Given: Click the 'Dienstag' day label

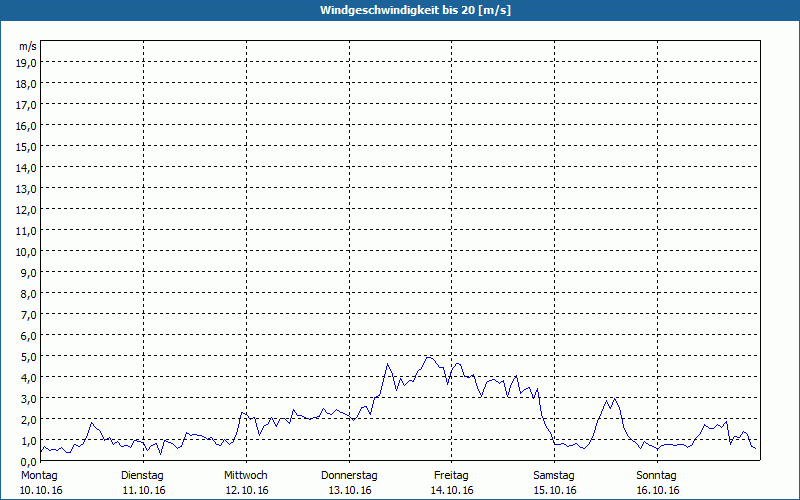Looking at the screenshot, I should click(x=142, y=476).
